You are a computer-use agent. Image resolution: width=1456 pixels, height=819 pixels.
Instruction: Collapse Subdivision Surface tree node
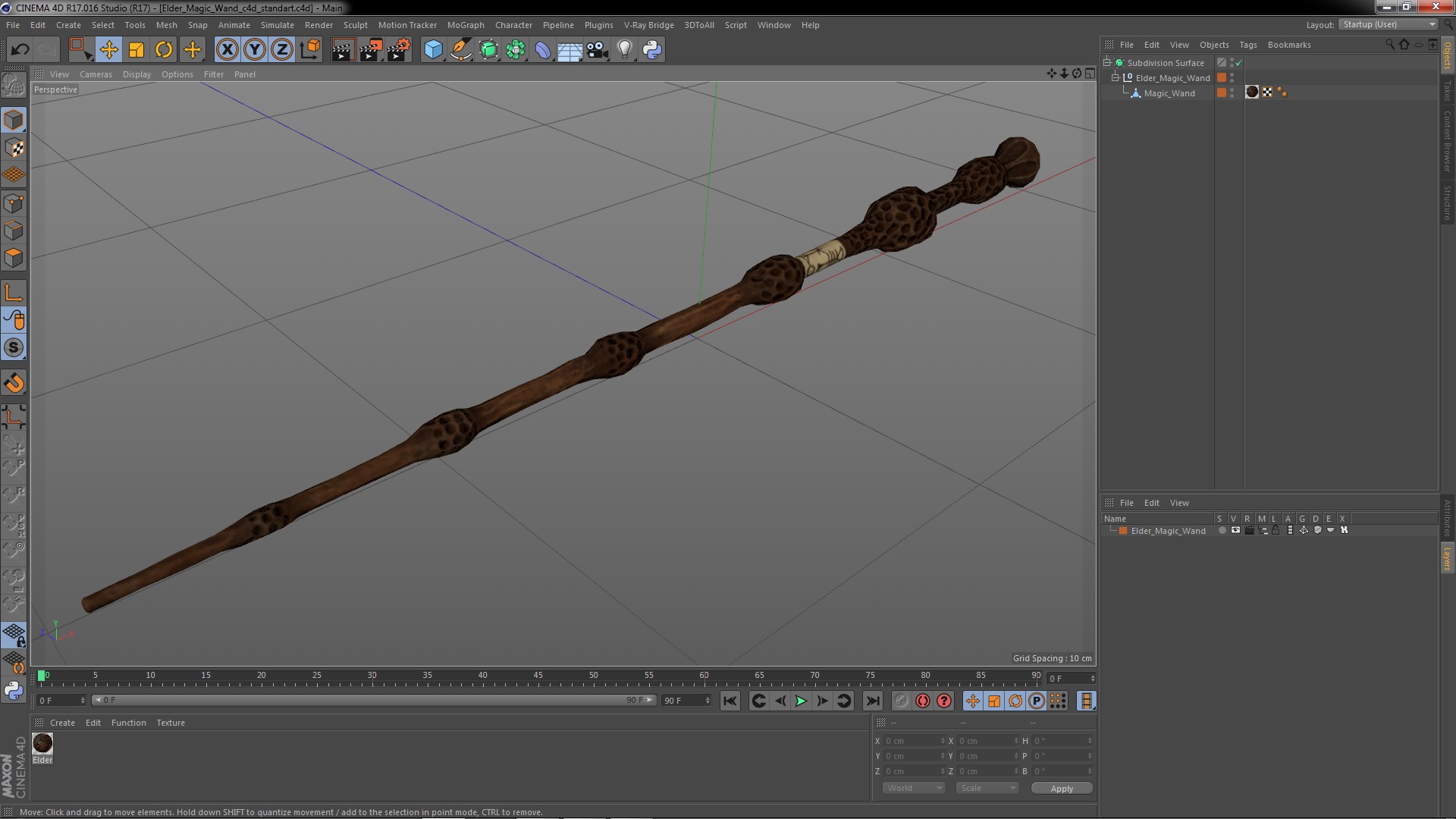click(1107, 62)
